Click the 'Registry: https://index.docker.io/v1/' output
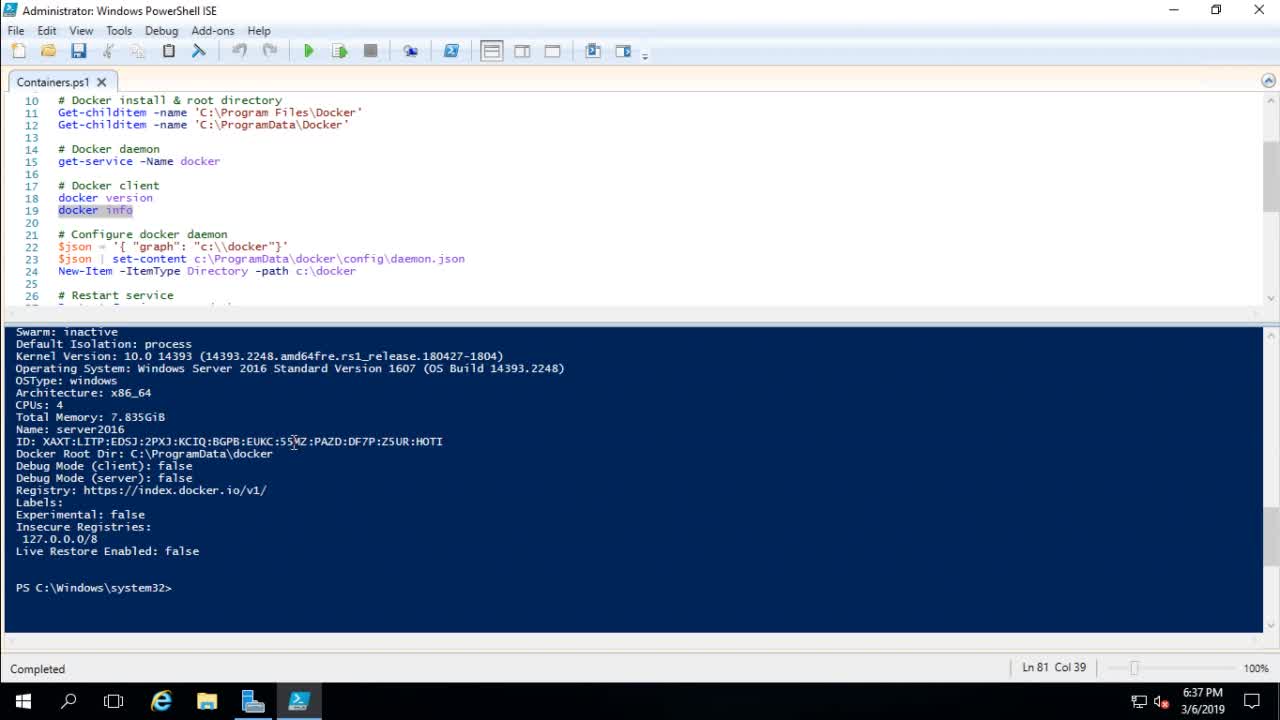This screenshot has height=720, width=1280. tap(141, 490)
